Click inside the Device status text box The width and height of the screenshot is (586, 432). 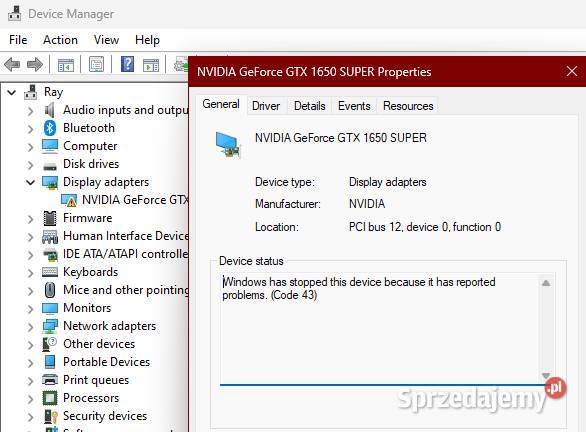click(x=379, y=329)
